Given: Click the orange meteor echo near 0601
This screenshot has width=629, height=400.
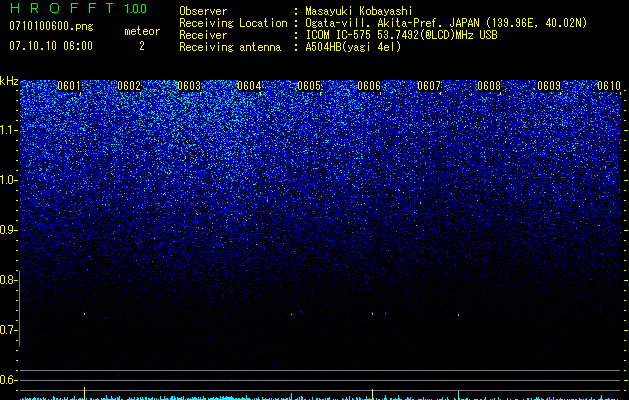Looking at the screenshot, I should pyautogui.click(x=84, y=314).
